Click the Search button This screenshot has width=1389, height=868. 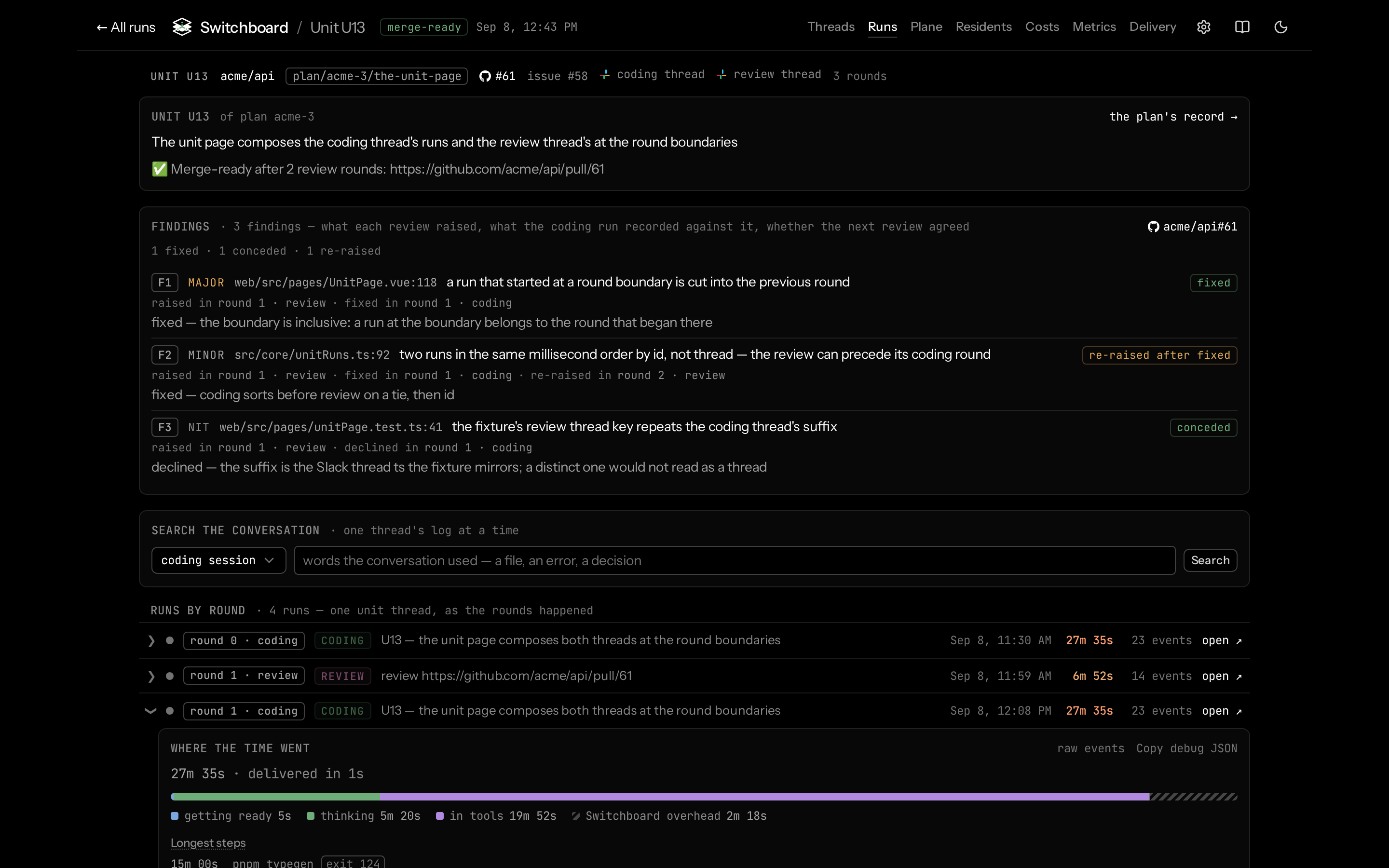(1210, 560)
